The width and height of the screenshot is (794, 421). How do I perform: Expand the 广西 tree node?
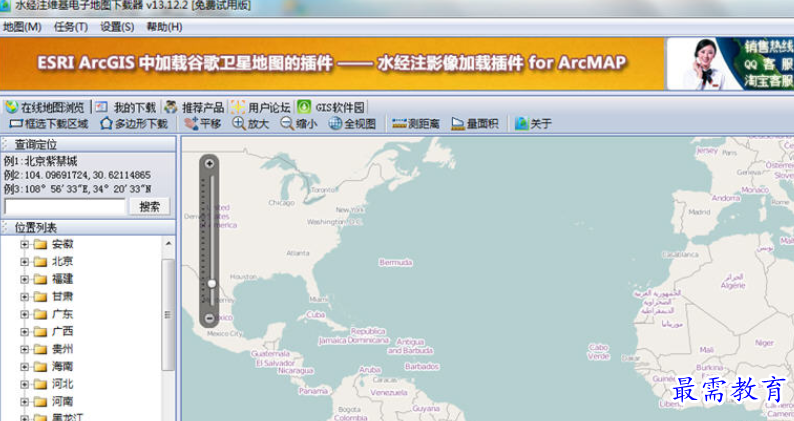pos(24,331)
